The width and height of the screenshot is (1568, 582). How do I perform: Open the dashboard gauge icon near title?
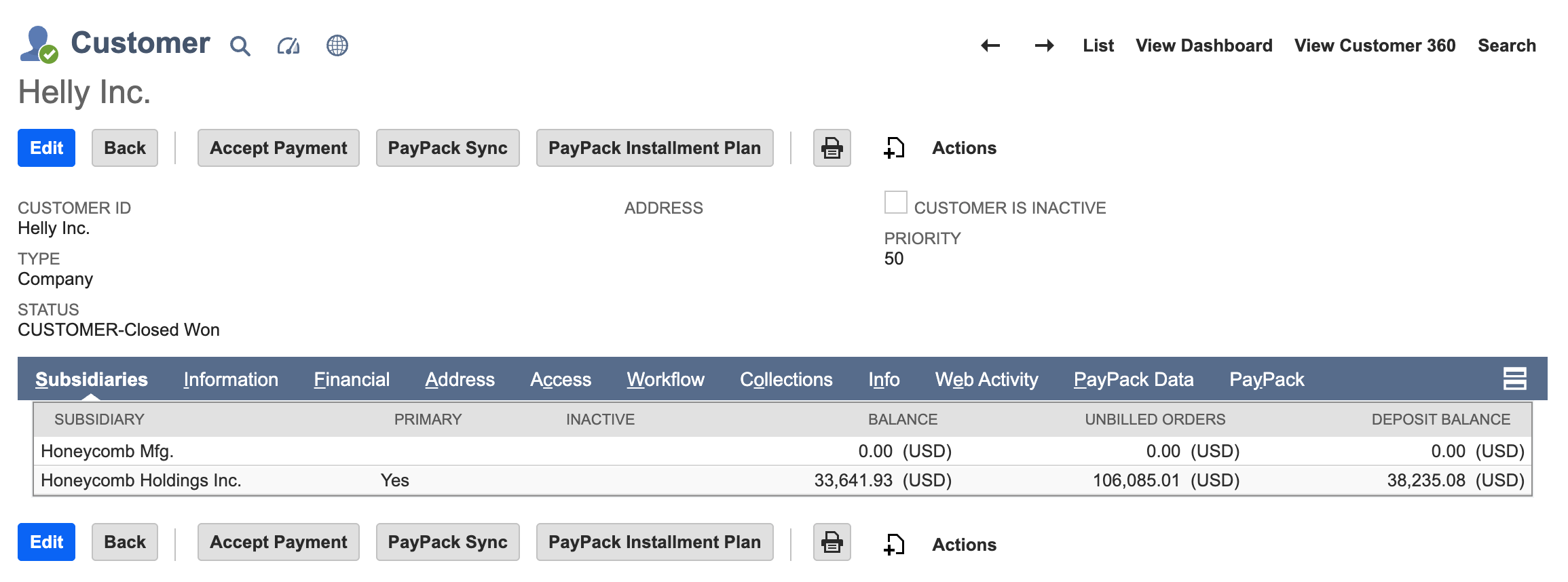coord(288,46)
